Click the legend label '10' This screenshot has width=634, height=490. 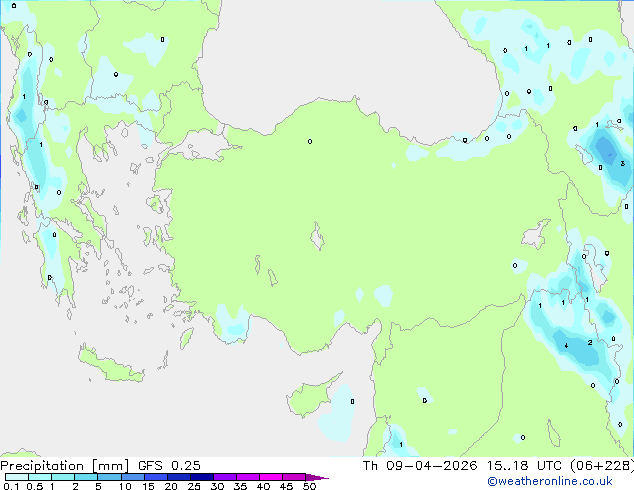(125, 486)
